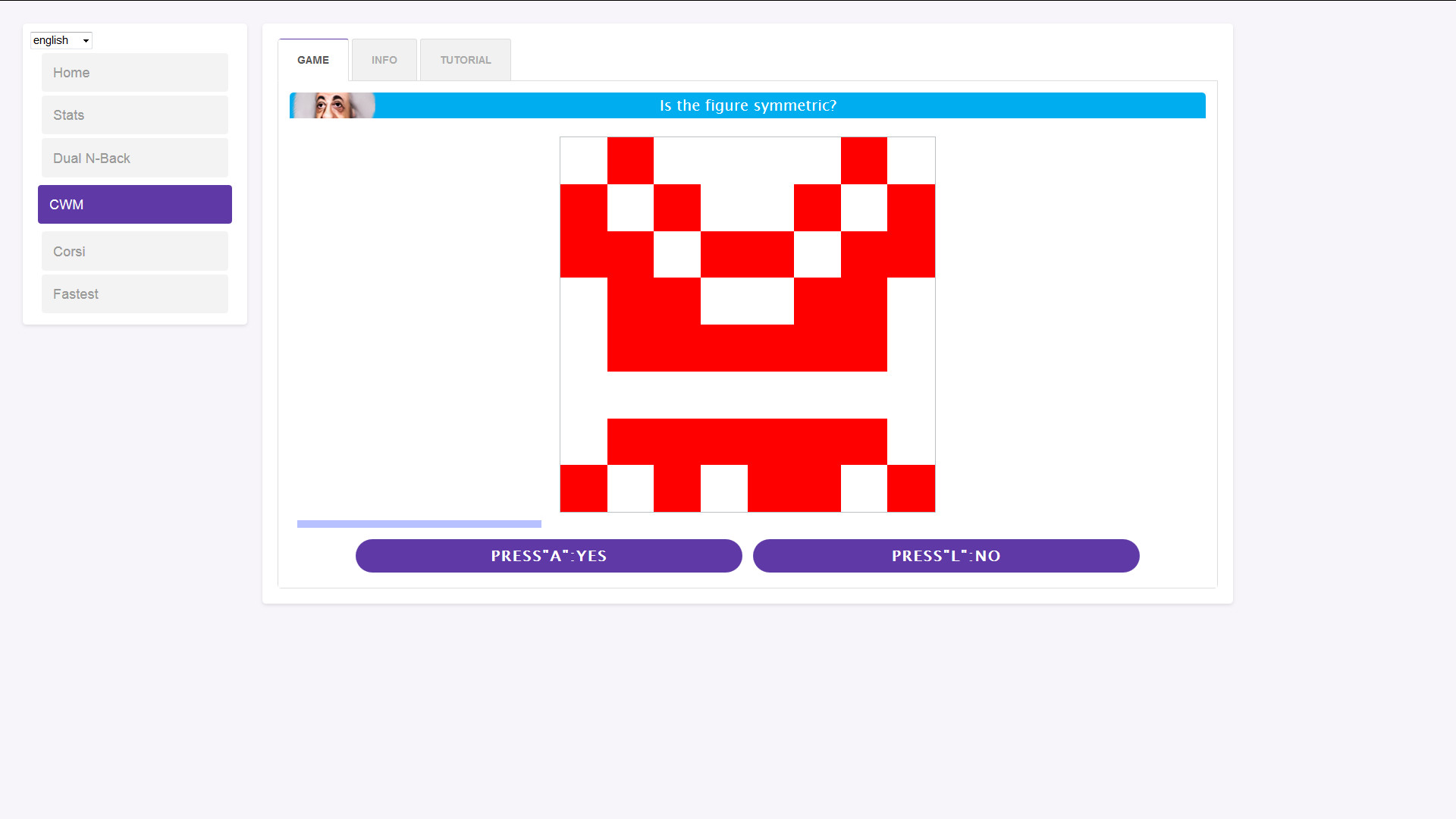Select Dual N-Back game
This screenshot has width=1456, height=819.
point(135,158)
